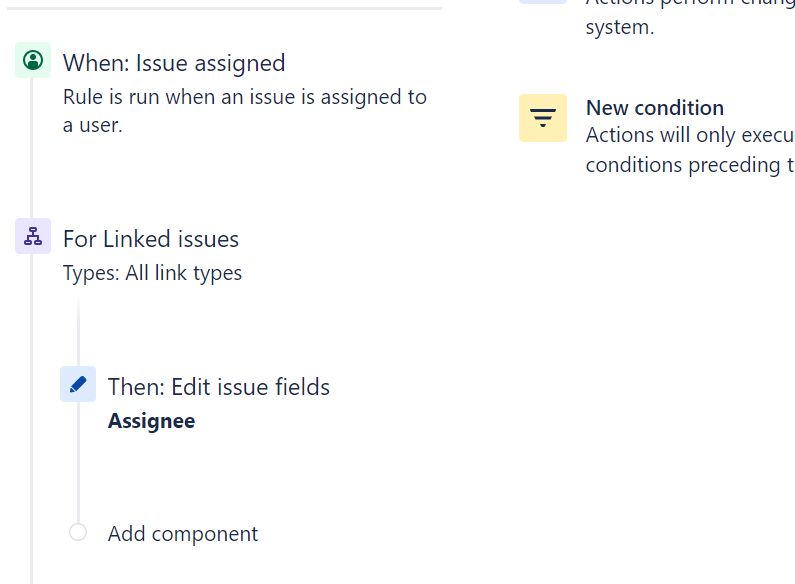Click the yellow New condition filter icon
This screenshot has width=795, height=584.
[543, 118]
